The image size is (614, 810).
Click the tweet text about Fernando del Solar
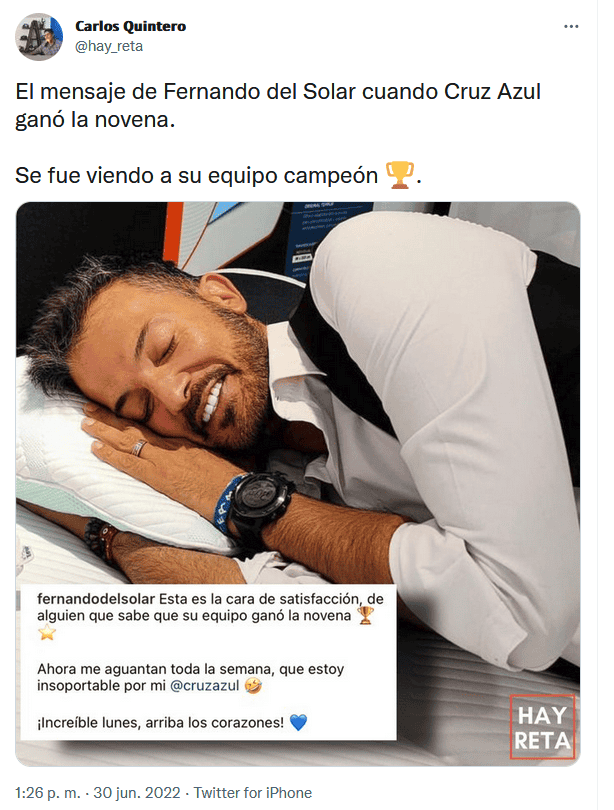pos(278,106)
